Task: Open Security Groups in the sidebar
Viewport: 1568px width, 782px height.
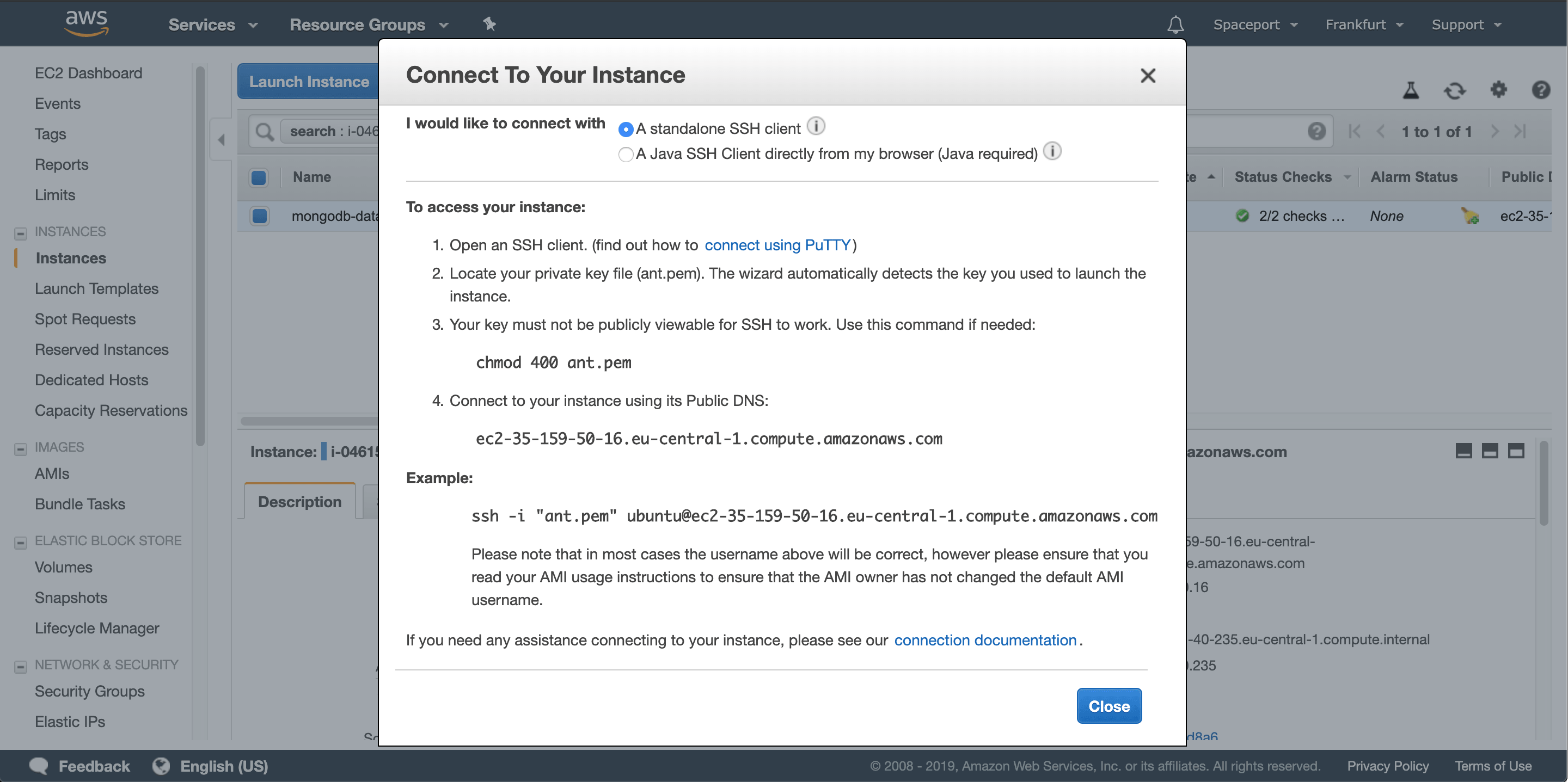Action: coord(89,691)
